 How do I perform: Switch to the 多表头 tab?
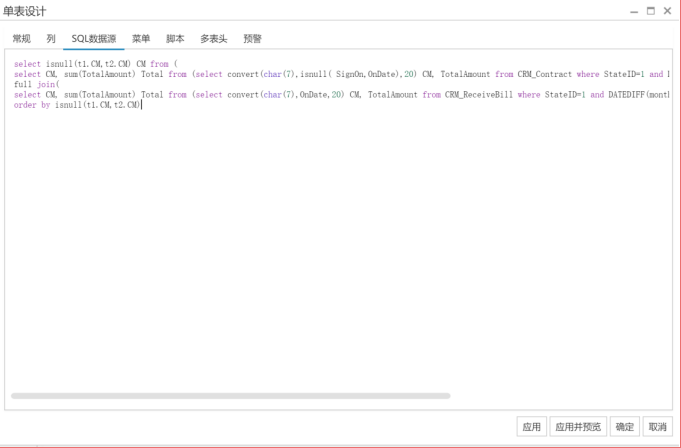213,39
